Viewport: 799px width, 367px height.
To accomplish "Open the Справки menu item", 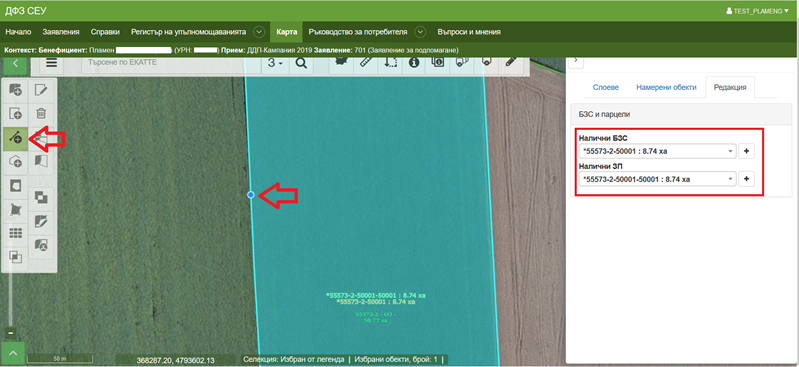I will (105, 32).
